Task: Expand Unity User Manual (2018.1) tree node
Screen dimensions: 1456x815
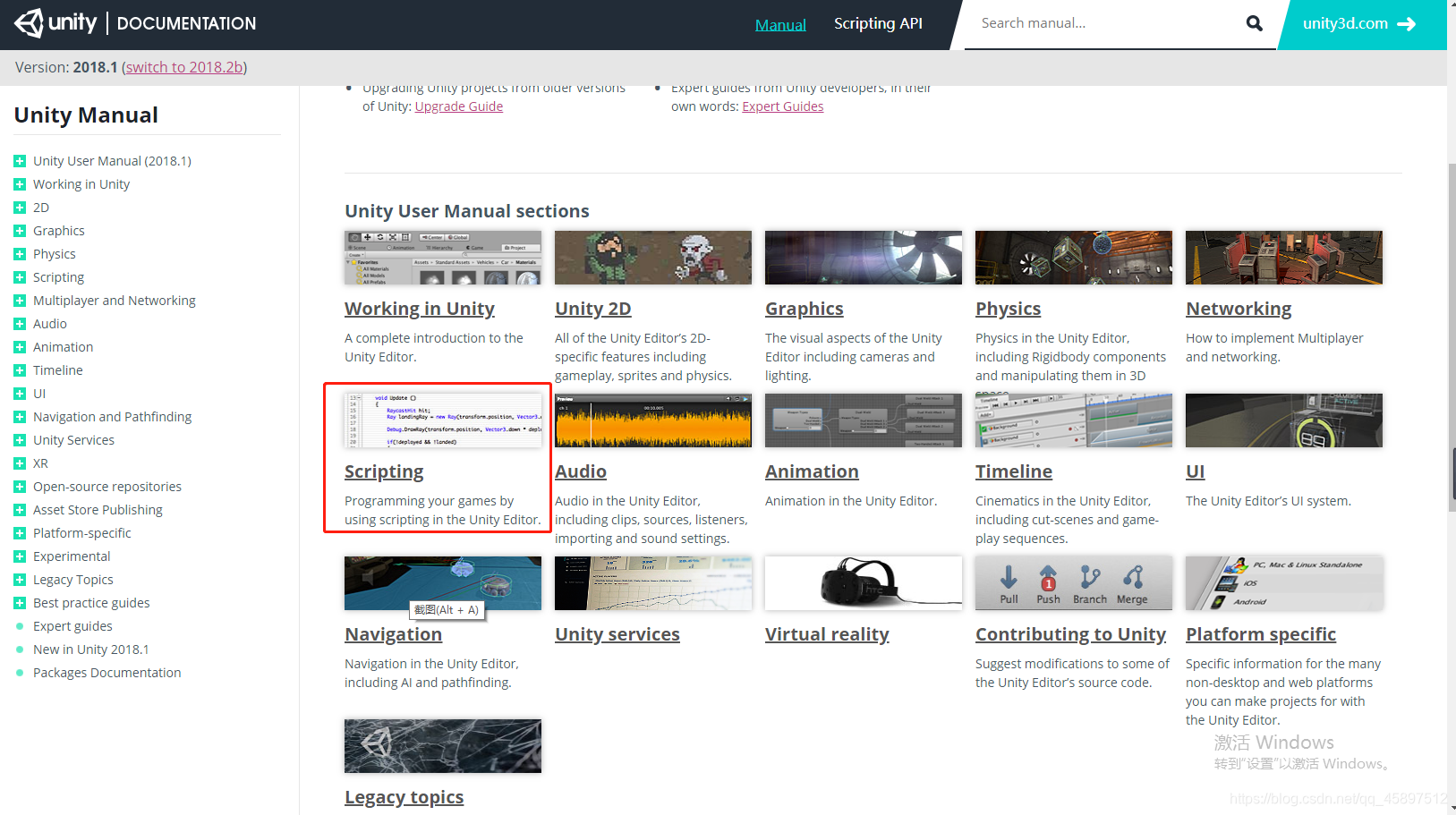Action: (x=20, y=161)
